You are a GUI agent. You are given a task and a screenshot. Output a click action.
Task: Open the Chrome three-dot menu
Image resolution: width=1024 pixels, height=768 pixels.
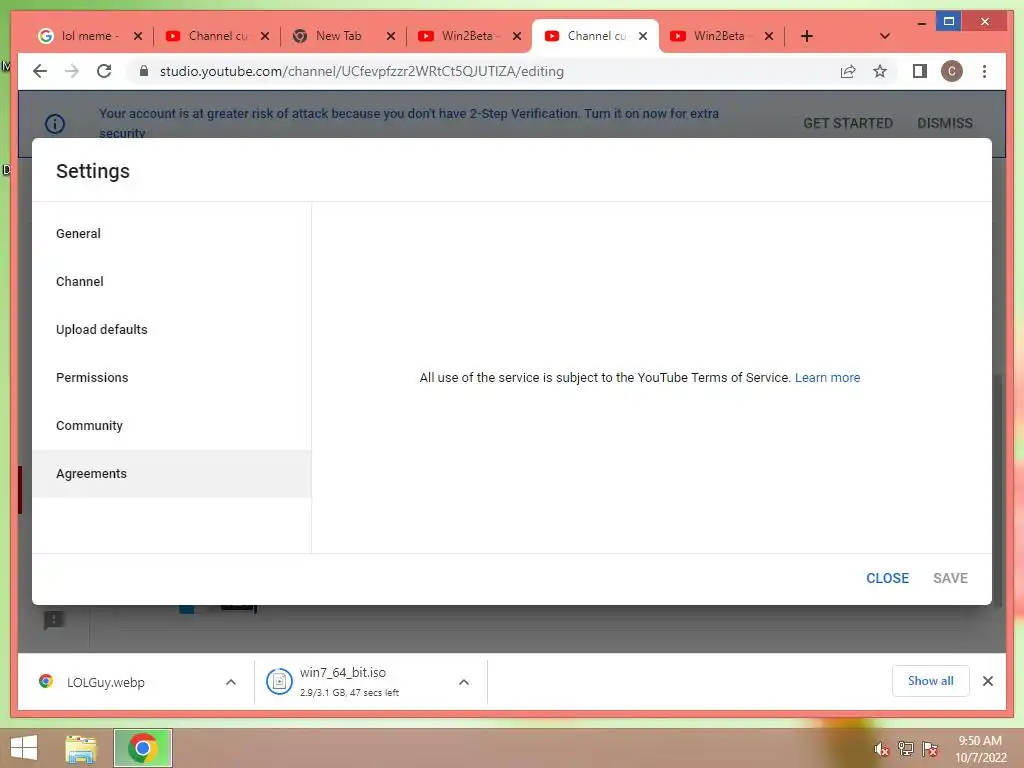tap(984, 71)
